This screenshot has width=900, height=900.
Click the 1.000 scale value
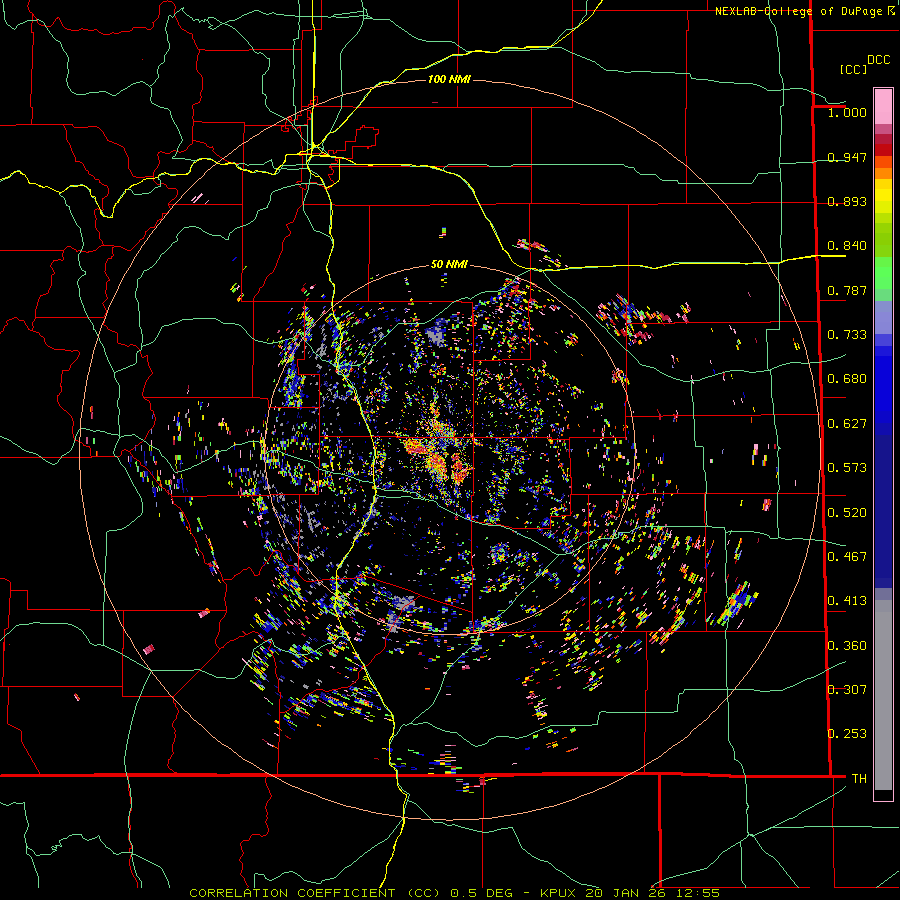(847, 112)
